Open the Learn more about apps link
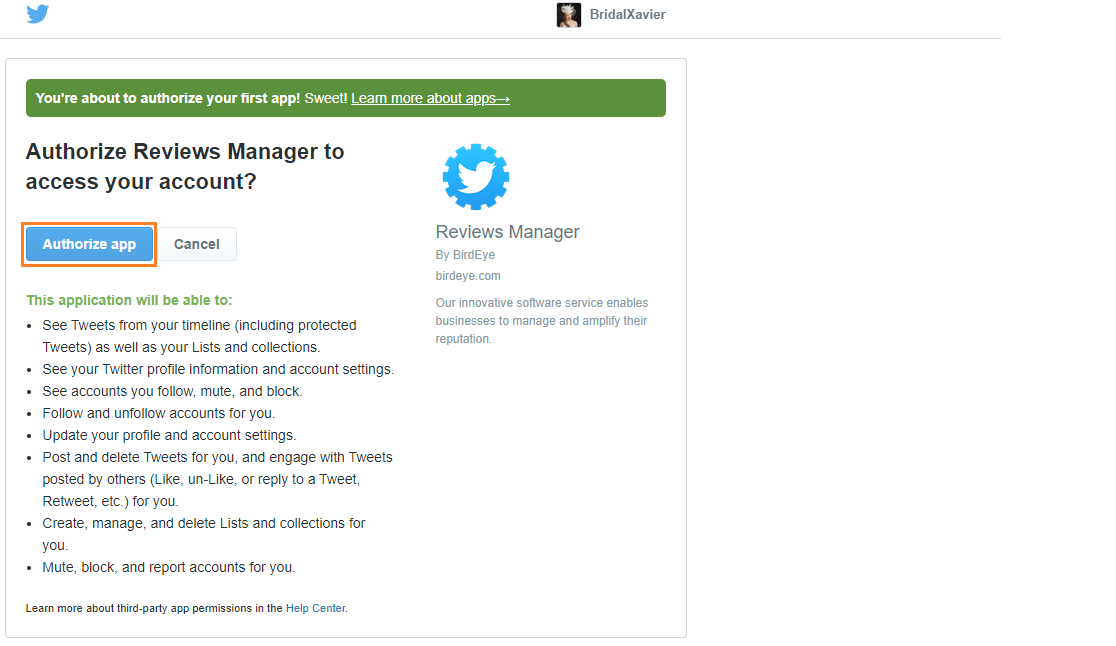Image resolution: width=1116 pixels, height=646 pixels. (x=430, y=98)
